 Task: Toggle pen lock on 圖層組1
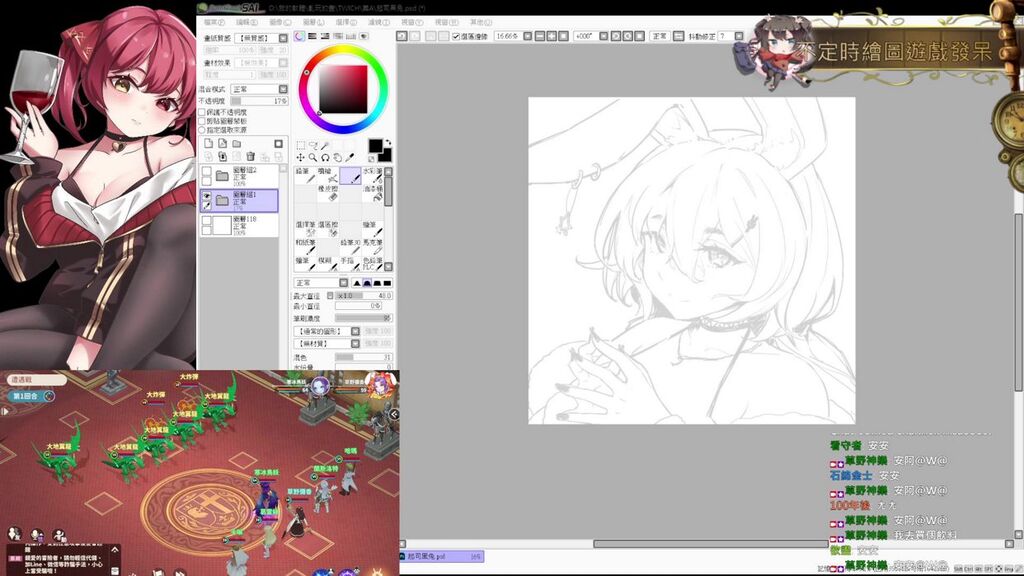pos(206,205)
